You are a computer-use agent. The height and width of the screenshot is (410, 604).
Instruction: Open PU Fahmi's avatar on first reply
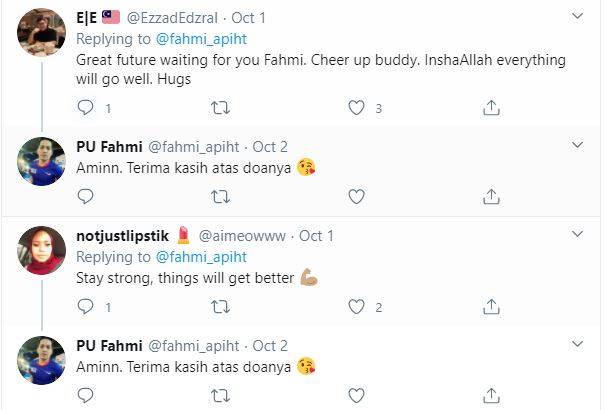point(41,161)
